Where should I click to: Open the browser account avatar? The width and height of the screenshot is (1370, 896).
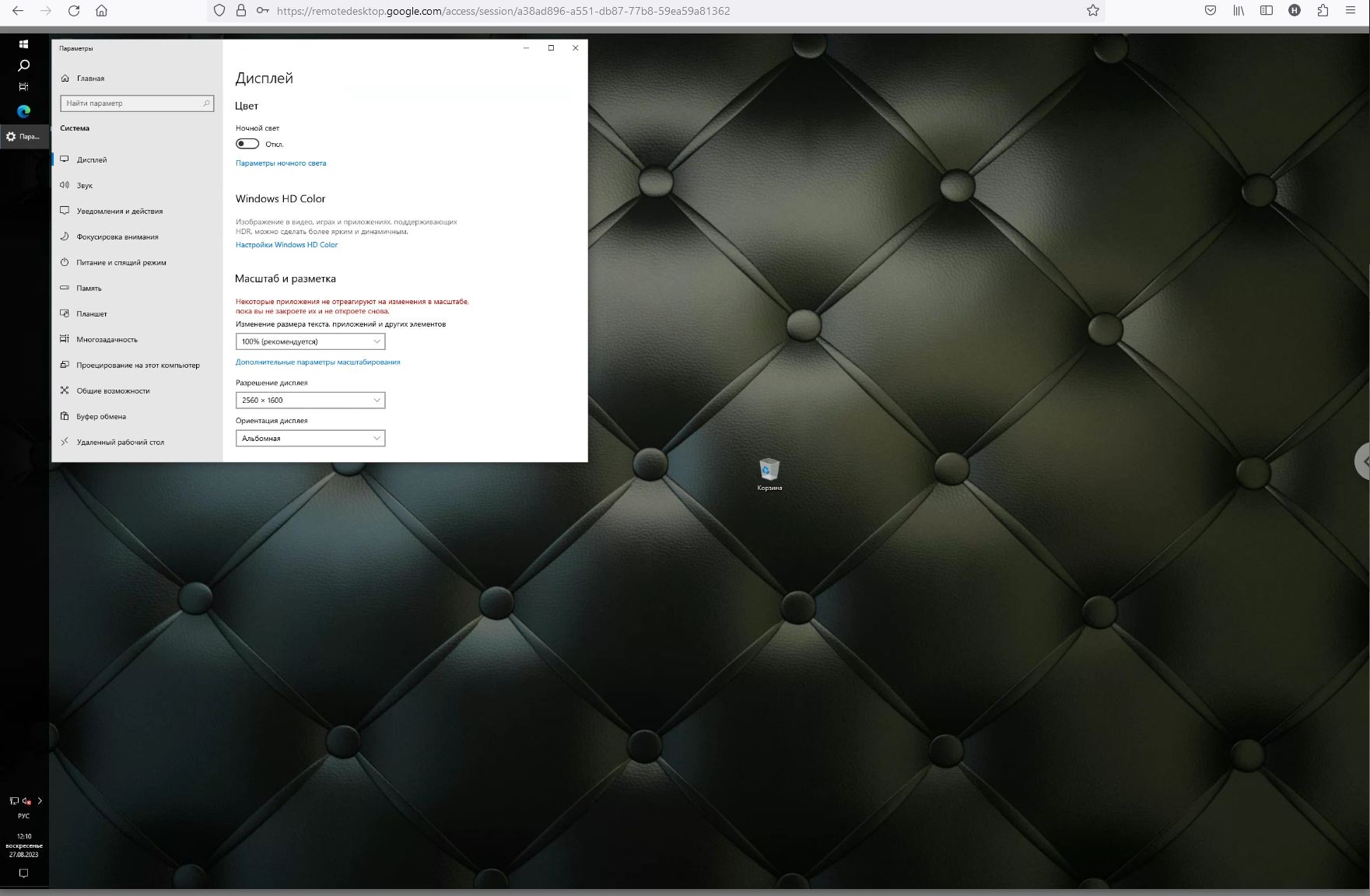[x=1295, y=11]
